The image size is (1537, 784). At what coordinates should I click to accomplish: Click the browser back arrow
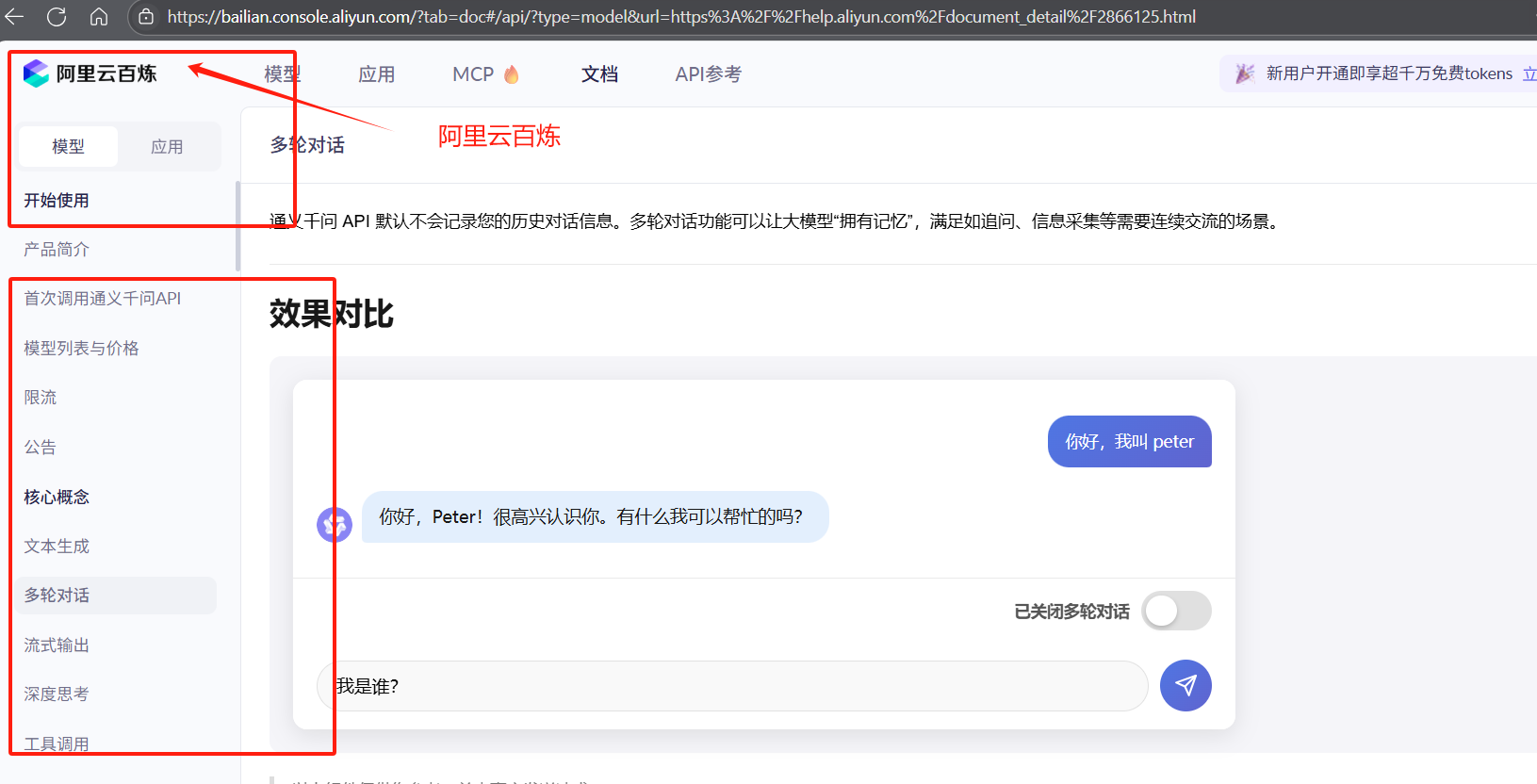pyautogui.click(x=14, y=17)
